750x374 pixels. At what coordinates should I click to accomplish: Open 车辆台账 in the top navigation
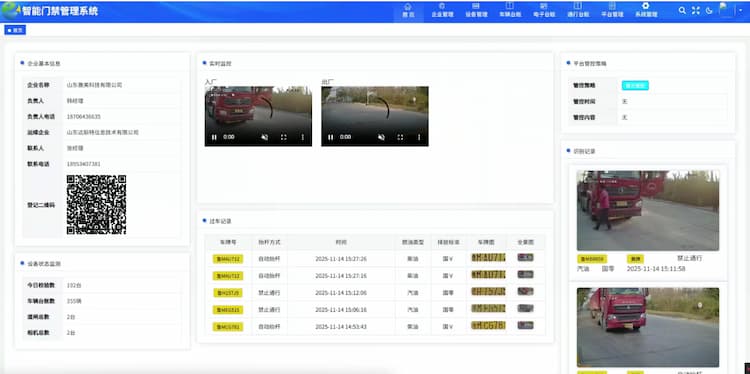tap(510, 11)
